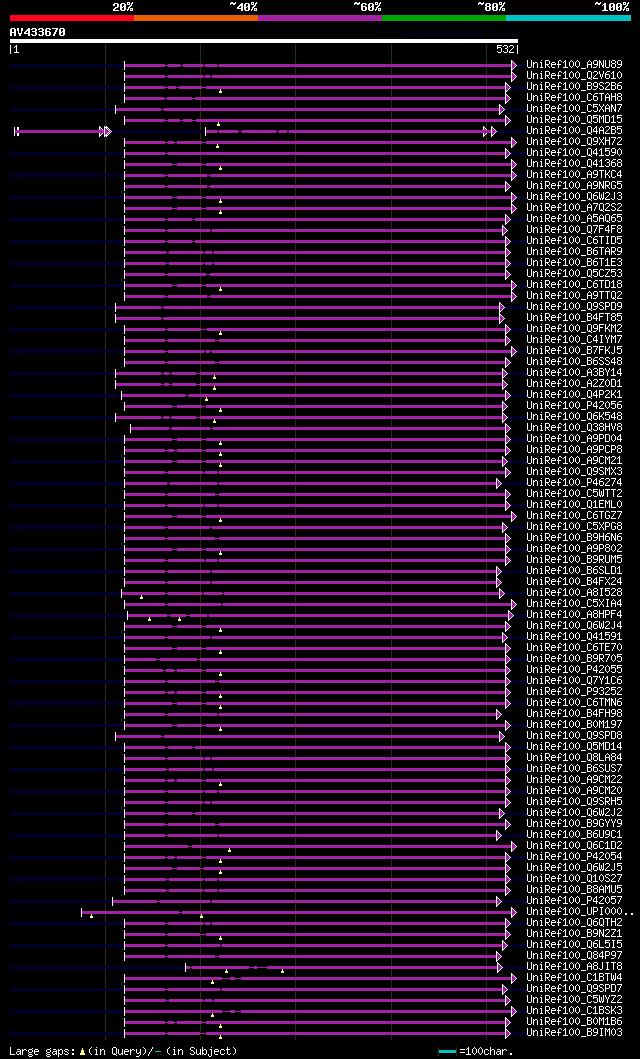Click the label UniRef100_P93252
Screen dimensions: 640x1059
click(x=575, y=692)
